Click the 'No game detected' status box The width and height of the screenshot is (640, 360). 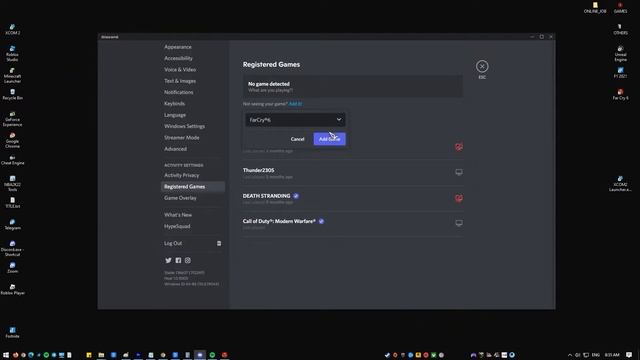[x=353, y=86]
